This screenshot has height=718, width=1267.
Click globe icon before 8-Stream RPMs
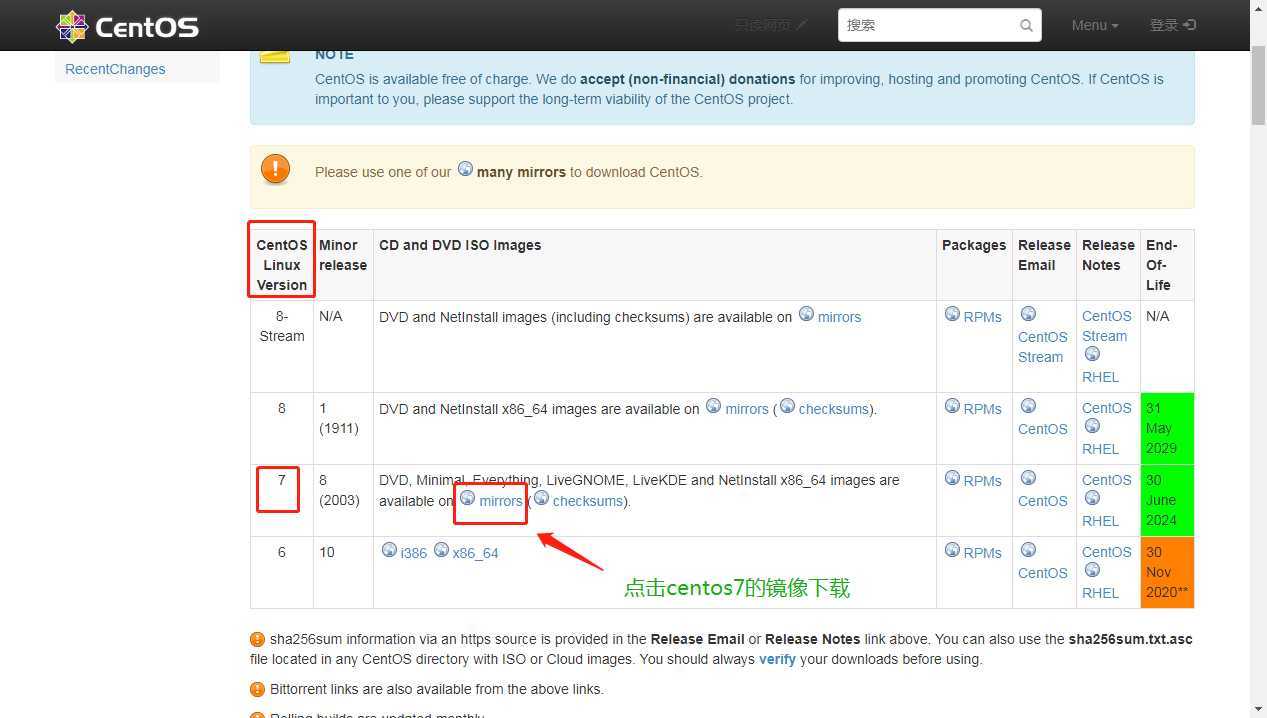click(x=952, y=314)
